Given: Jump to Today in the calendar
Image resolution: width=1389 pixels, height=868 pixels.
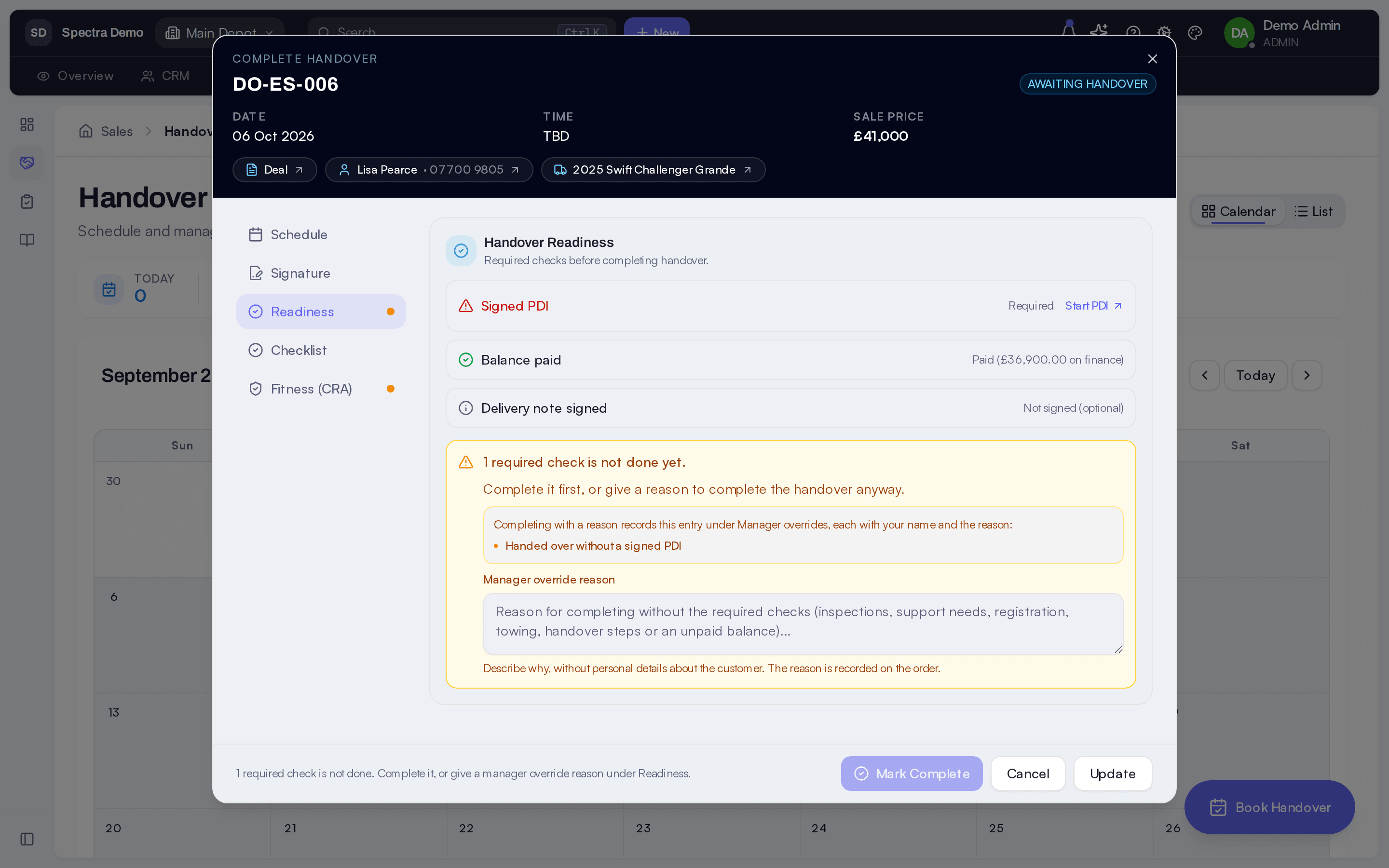Looking at the screenshot, I should tap(1255, 375).
